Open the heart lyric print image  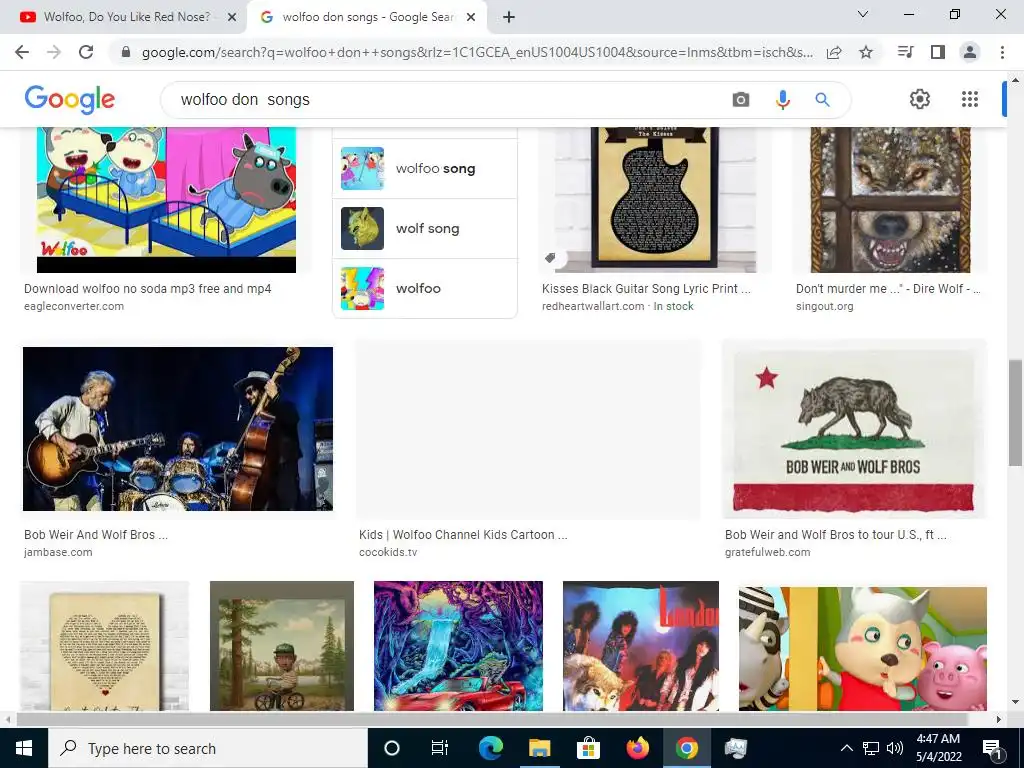[x=104, y=646]
